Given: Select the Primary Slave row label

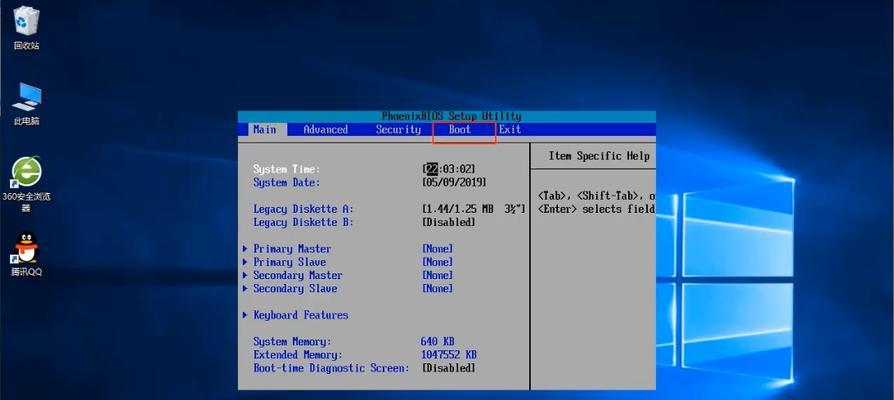Looking at the screenshot, I should pyautogui.click(x=290, y=262).
